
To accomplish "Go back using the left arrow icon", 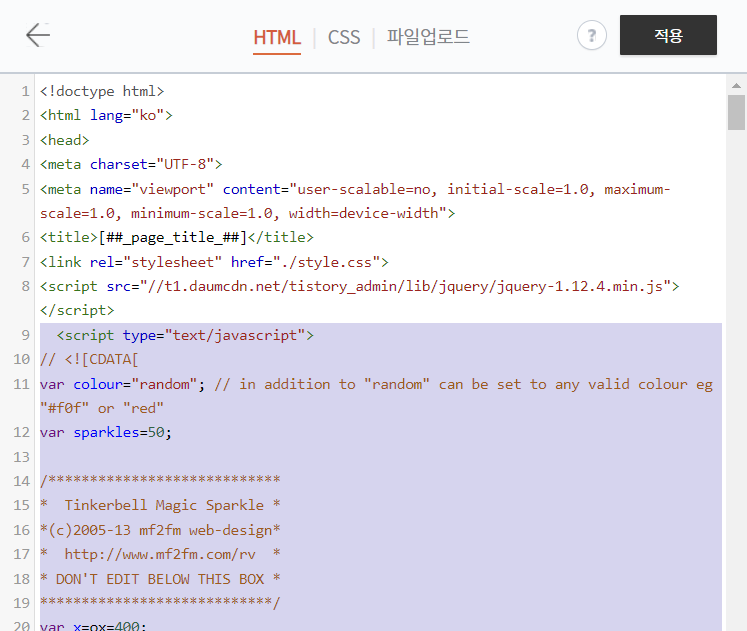I will pyautogui.click(x=38, y=35).
